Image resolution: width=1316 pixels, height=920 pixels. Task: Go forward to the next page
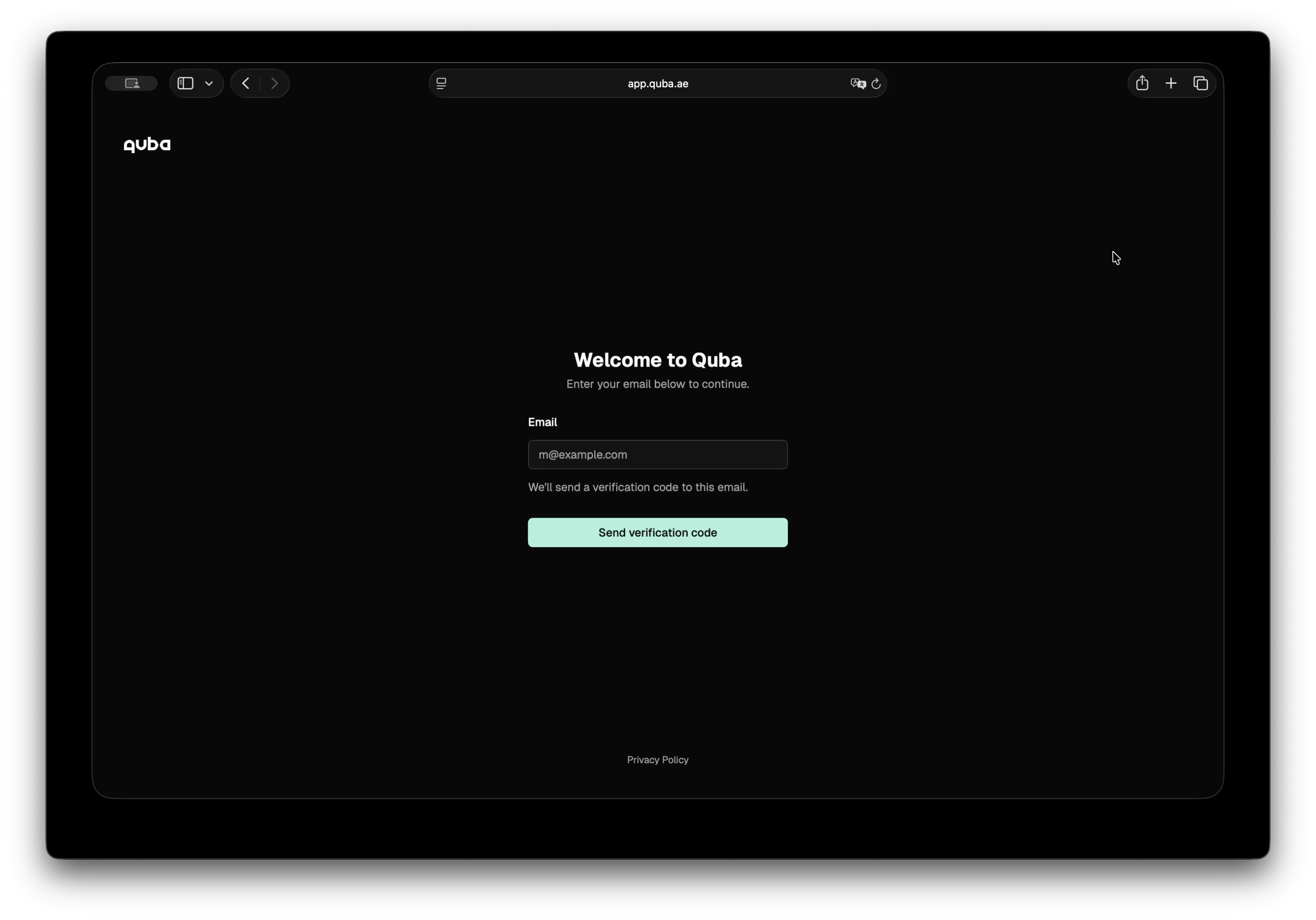pyautogui.click(x=275, y=83)
